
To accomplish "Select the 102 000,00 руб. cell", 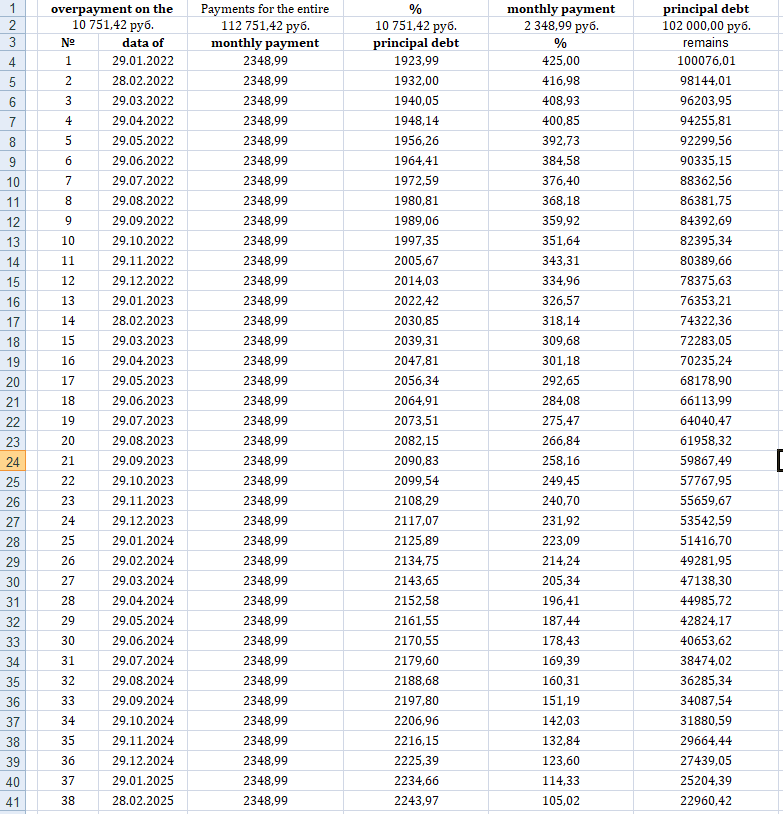I will [705, 26].
